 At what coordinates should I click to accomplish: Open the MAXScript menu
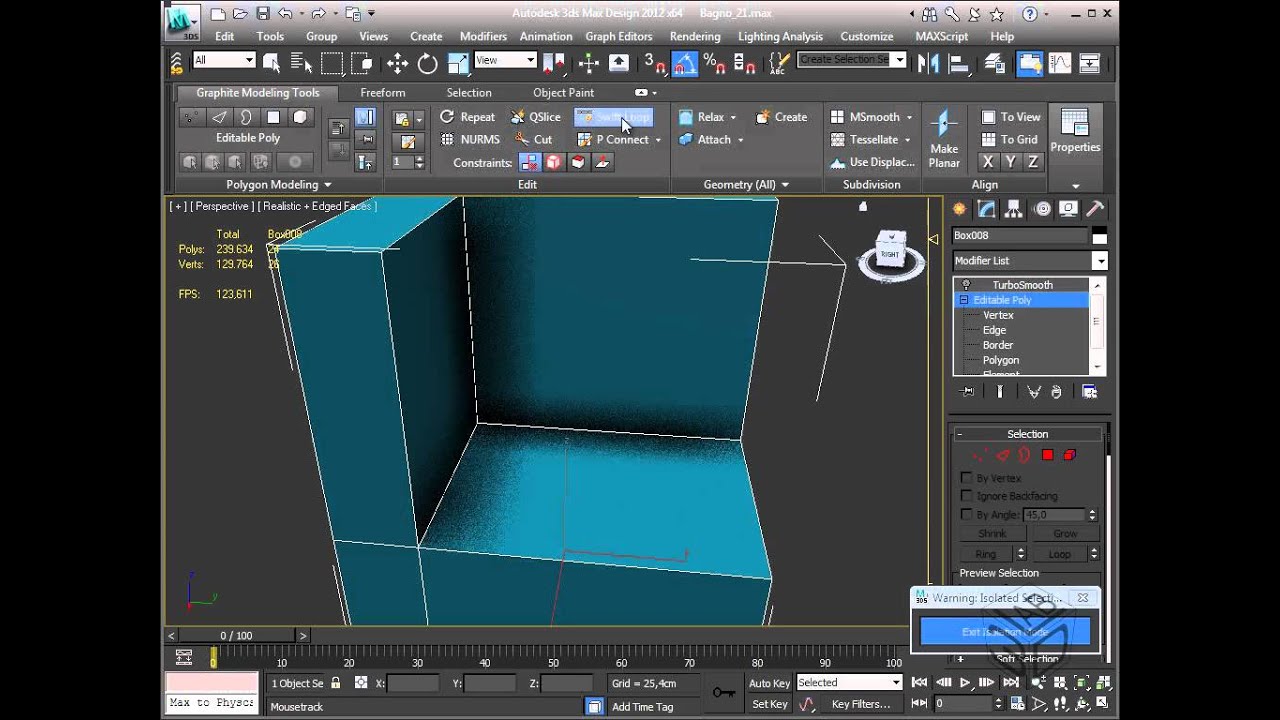pyautogui.click(x=942, y=36)
